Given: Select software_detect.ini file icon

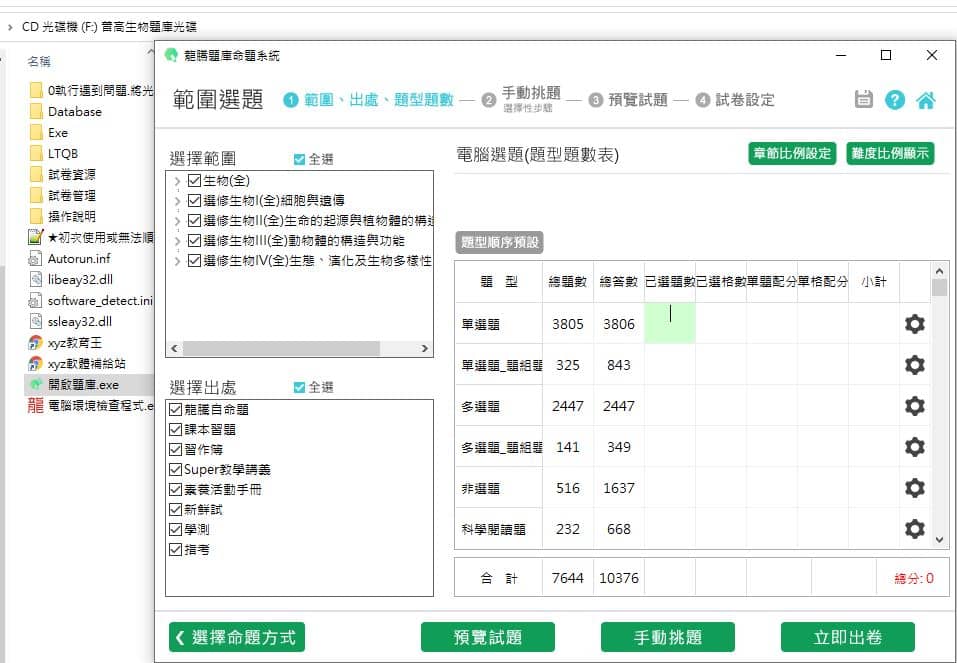Looking at the screenshot, I should tap(35, 300).
